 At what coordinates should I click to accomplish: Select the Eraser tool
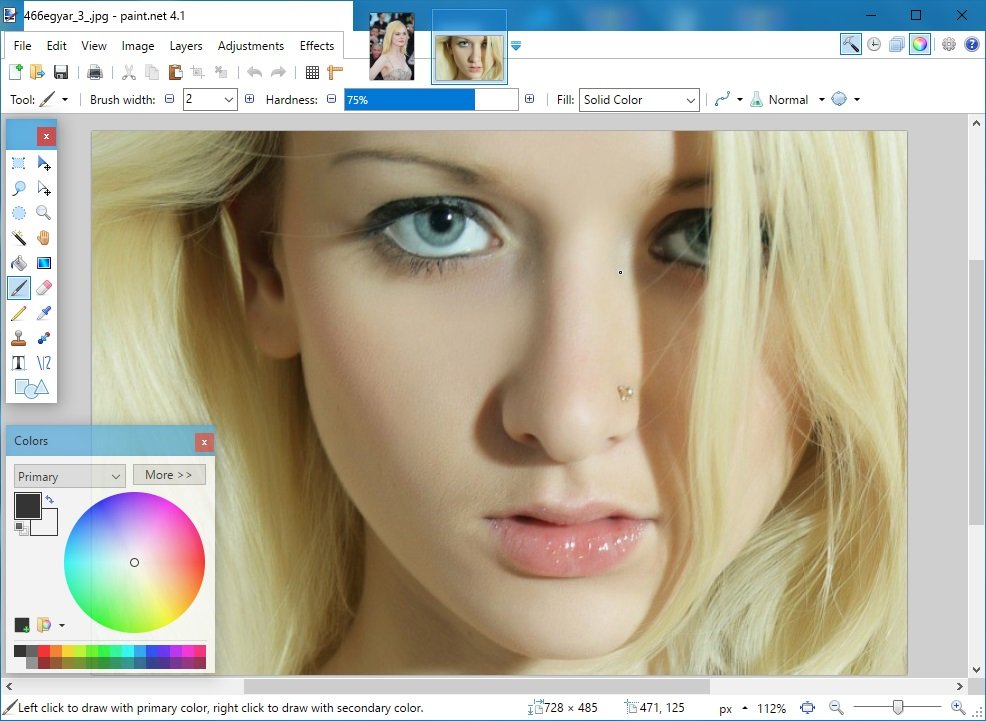tap(43, 288)
